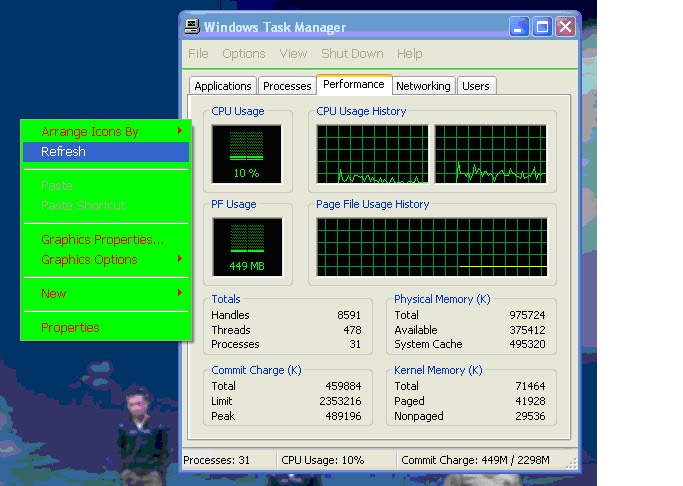This screenshot has height=486, width=683.
Task: Click Processes count 31 in Totals
Action: point(355,344)
